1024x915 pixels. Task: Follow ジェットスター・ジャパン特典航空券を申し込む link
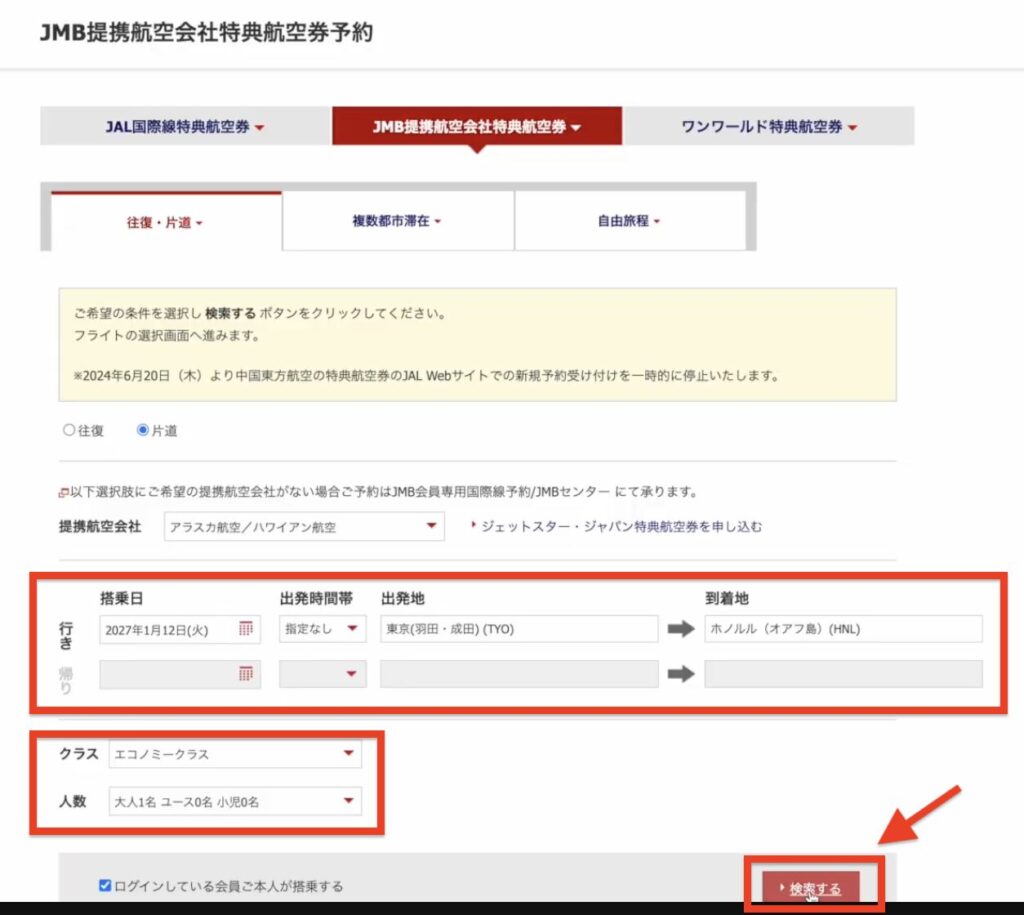click(621, 526)
